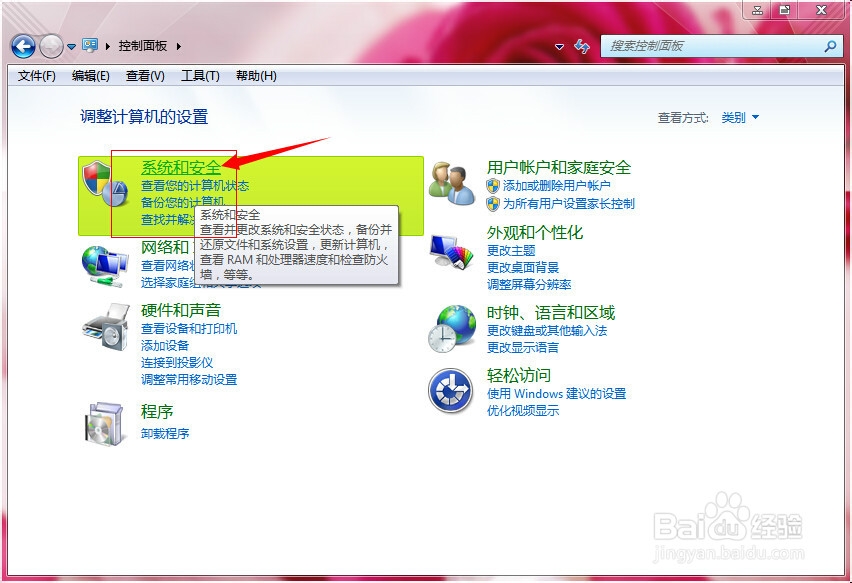Viewport: 852px width, 583px height.
Task: Open the recent pages dropdown next to Forward
Action: coord(71,47)
